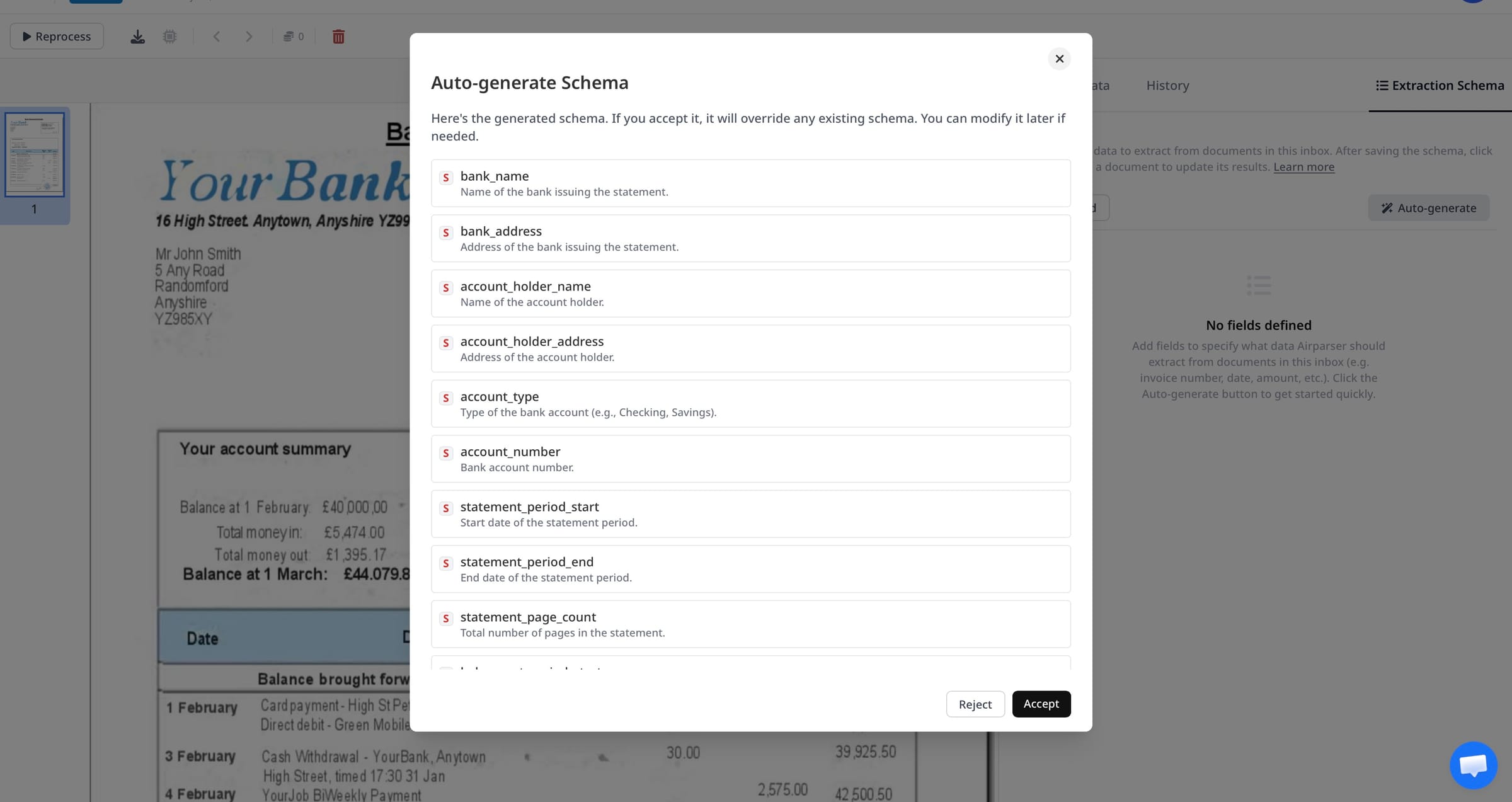Click the Reprocess button

[57, 37]
